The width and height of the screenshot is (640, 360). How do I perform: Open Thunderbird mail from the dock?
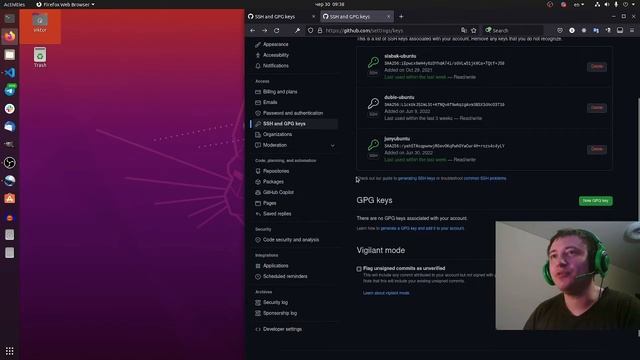point(9,127)
